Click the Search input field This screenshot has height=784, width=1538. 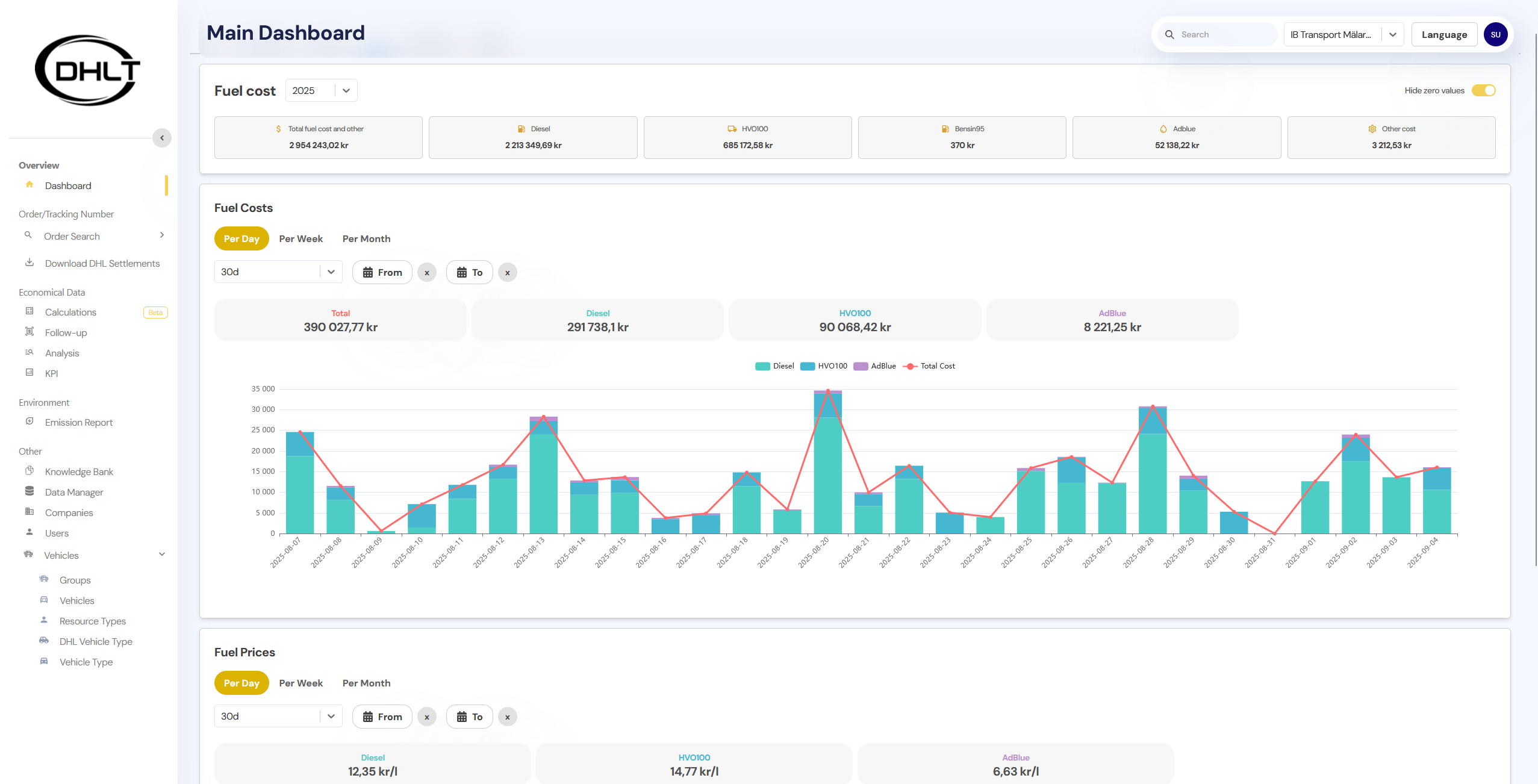pos(1222,34)
